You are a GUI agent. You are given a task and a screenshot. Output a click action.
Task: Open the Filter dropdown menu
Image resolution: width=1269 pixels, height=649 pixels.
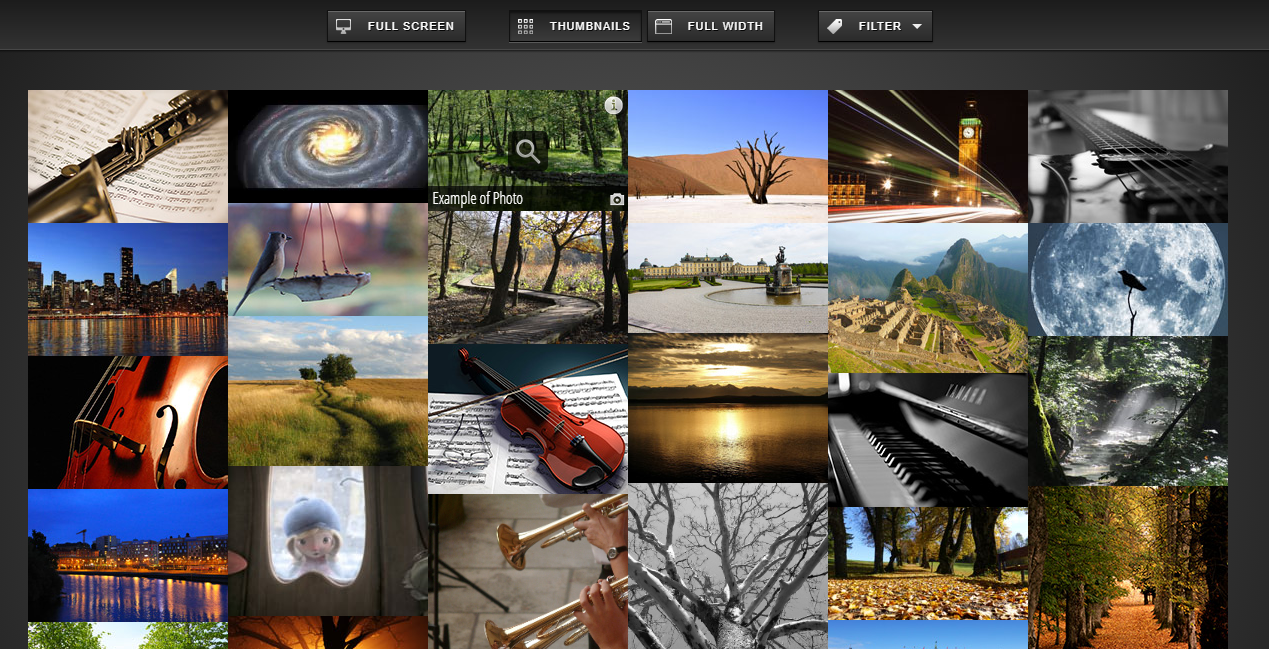[876, 26]
